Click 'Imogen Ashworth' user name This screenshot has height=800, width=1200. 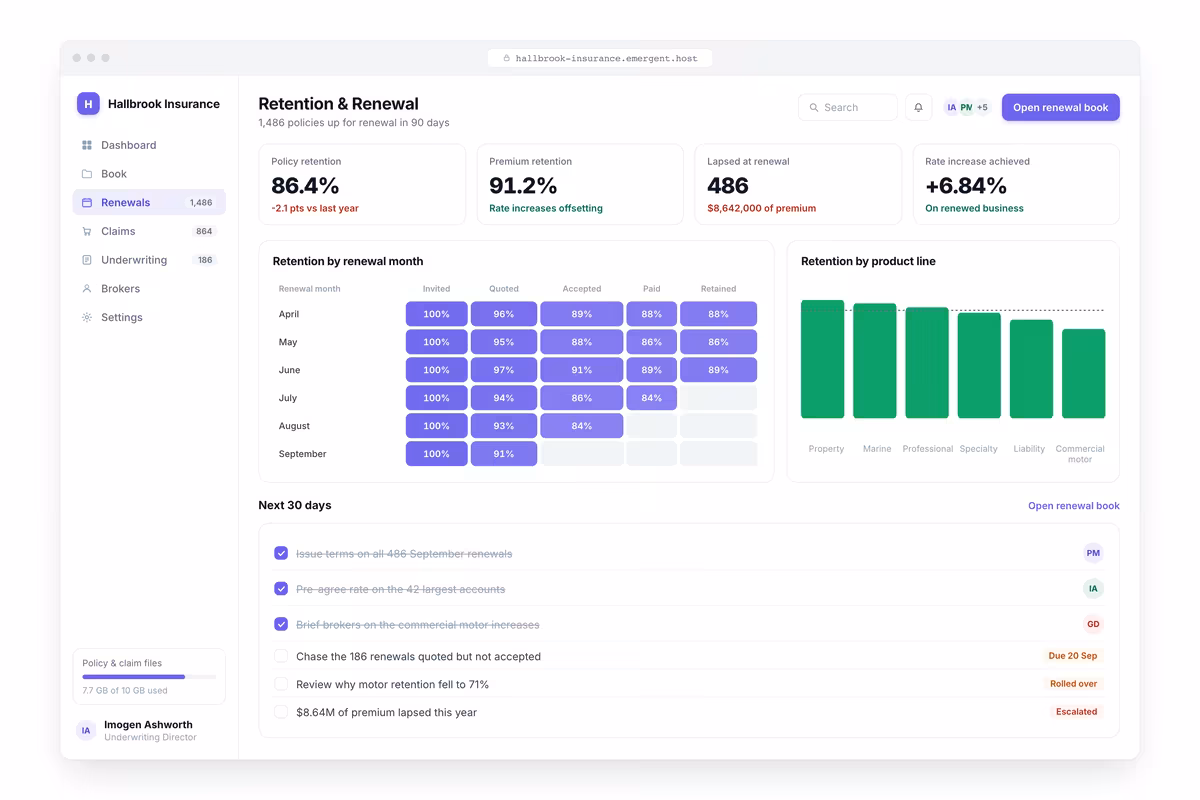148,725
